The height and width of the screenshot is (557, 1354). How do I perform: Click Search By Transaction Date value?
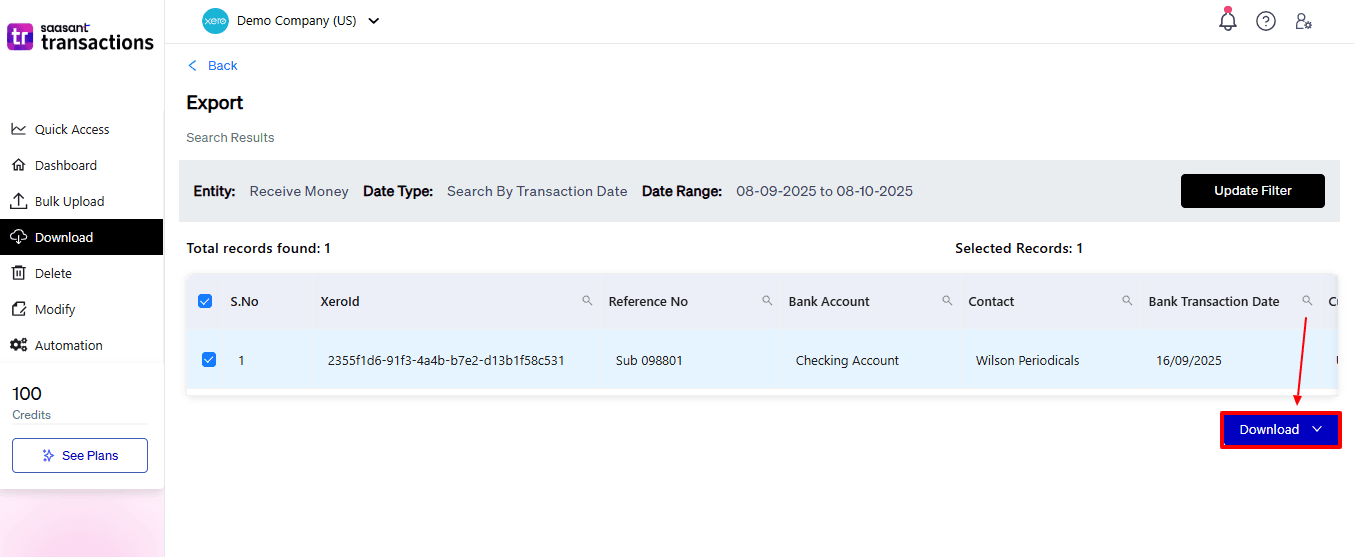[x=537, y=191]
